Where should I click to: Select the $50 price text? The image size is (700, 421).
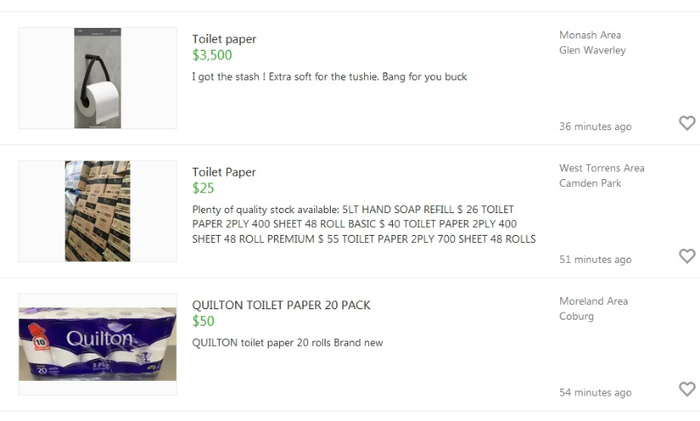pyautogui.click(x=203, y=321)
